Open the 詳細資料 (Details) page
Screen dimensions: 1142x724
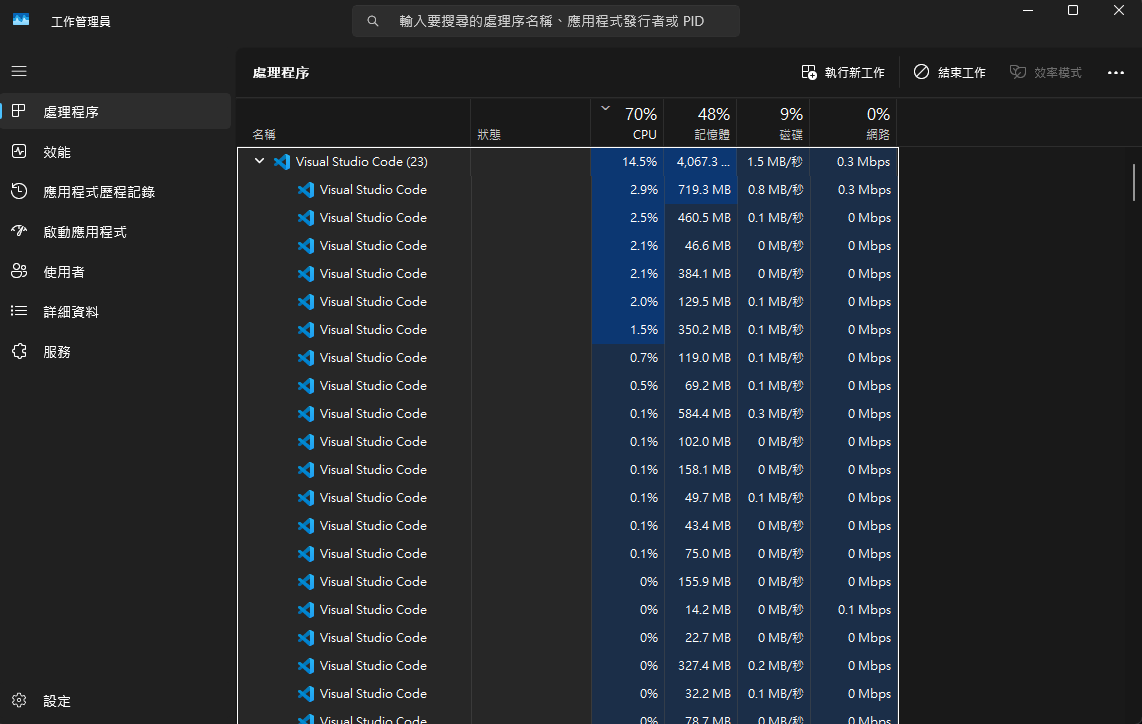point(115,312)
